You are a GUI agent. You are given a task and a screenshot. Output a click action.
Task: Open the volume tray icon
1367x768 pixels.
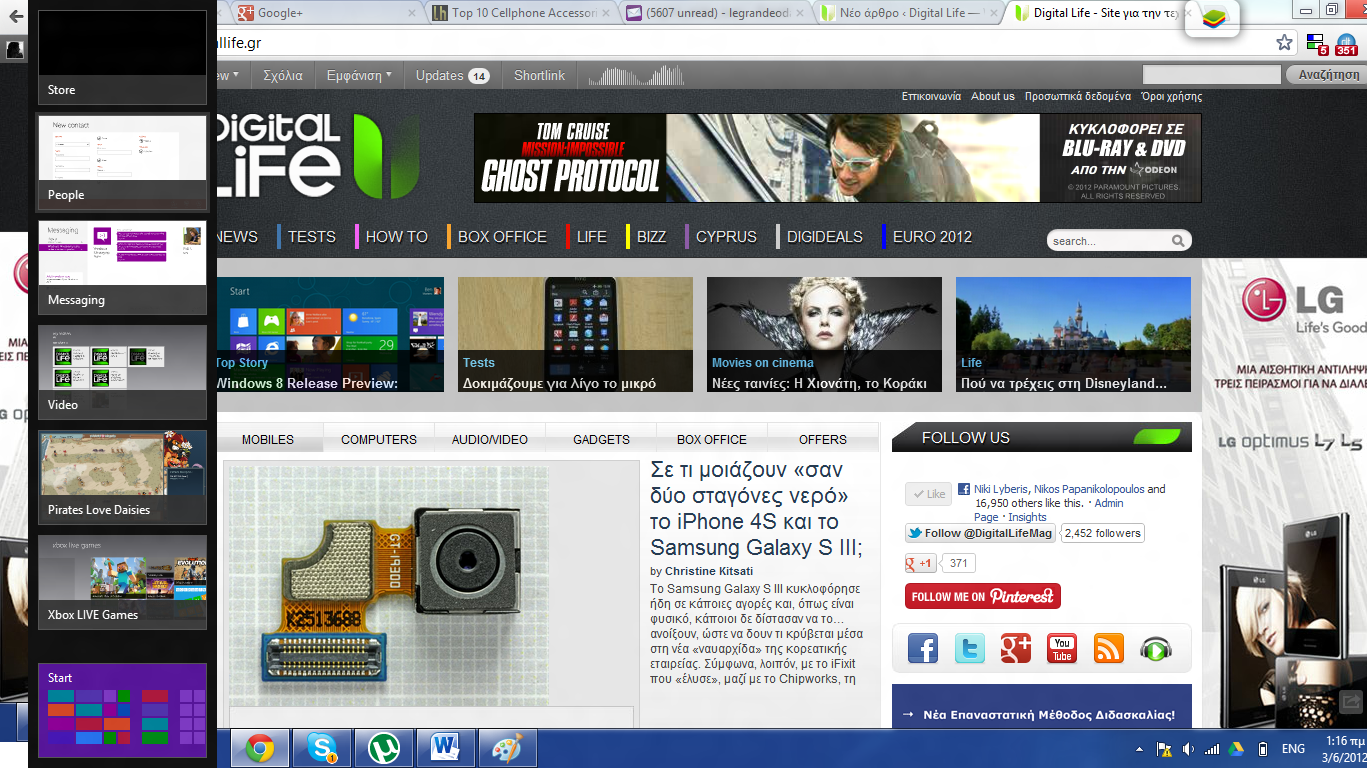[1188, 749]
